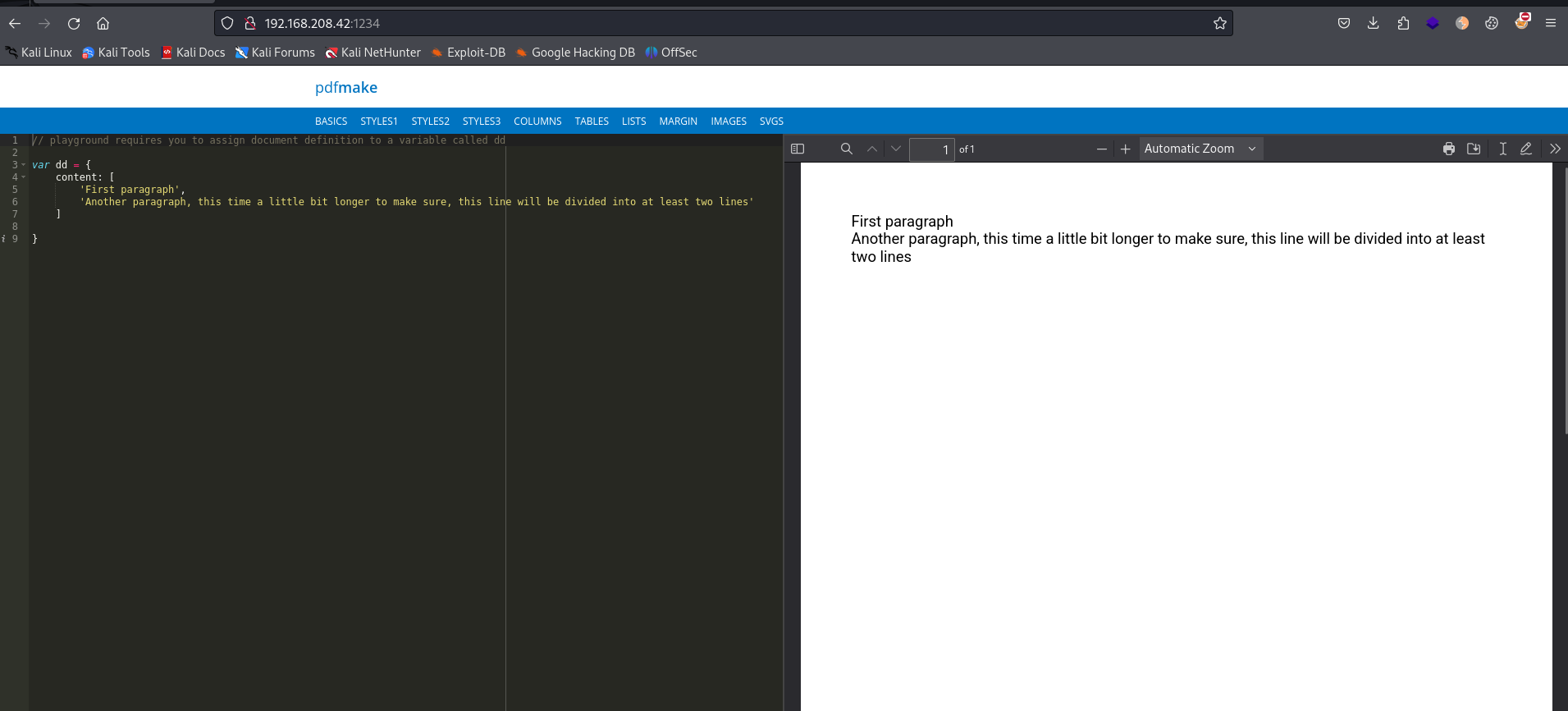Zoom out the PDF preview
Viewport: 1568px width, 711px height.
pos(1102,149)
